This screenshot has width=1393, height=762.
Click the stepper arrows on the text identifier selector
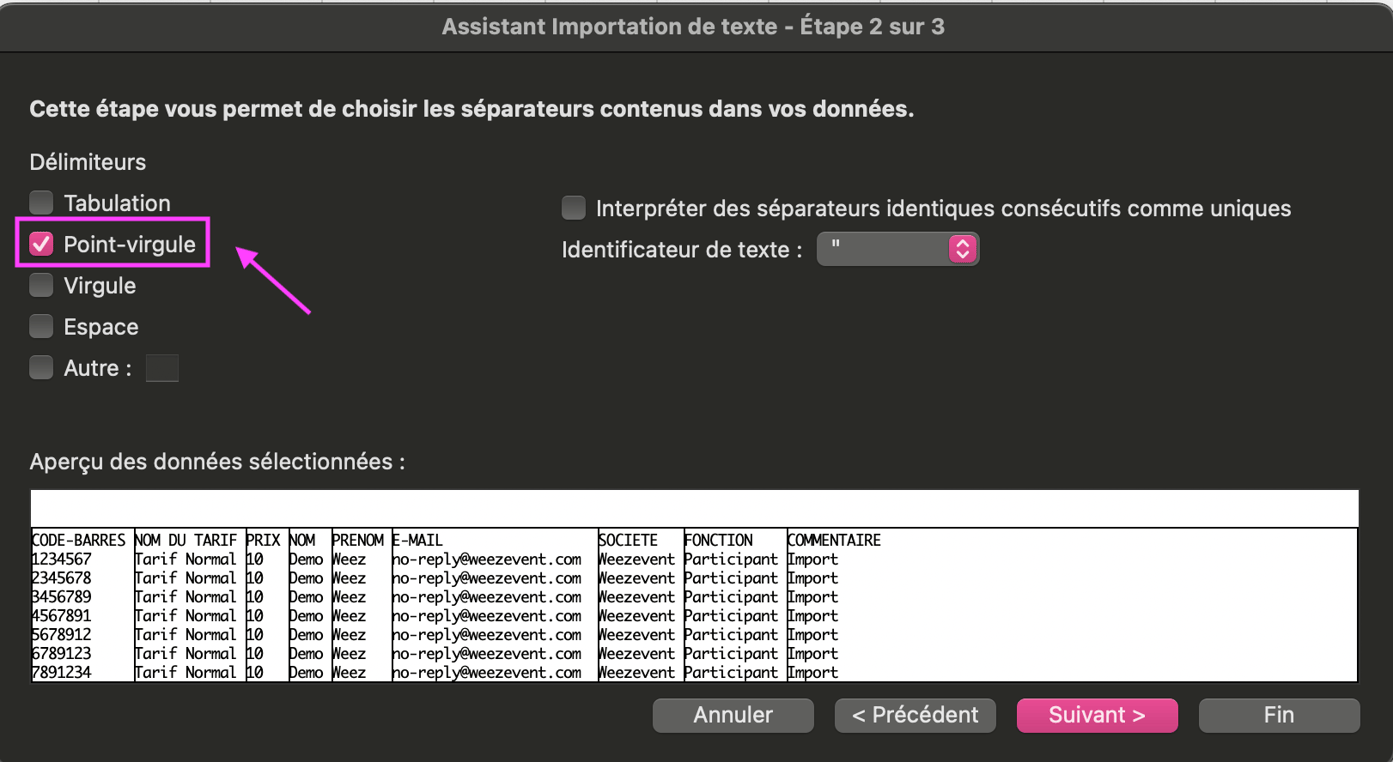pyautogui.click(x=963, y=248)
